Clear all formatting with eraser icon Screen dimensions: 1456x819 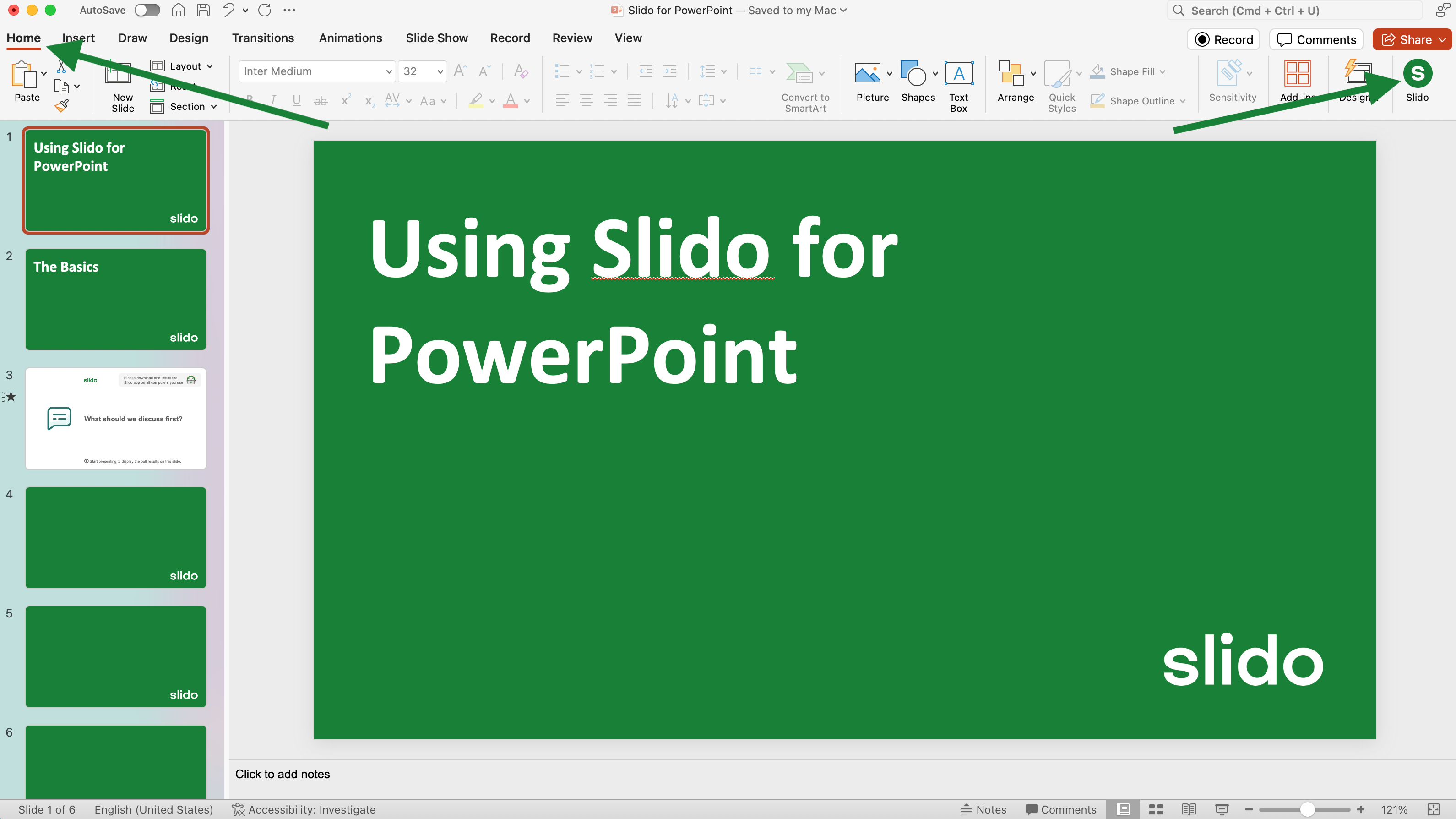point(521,71)
